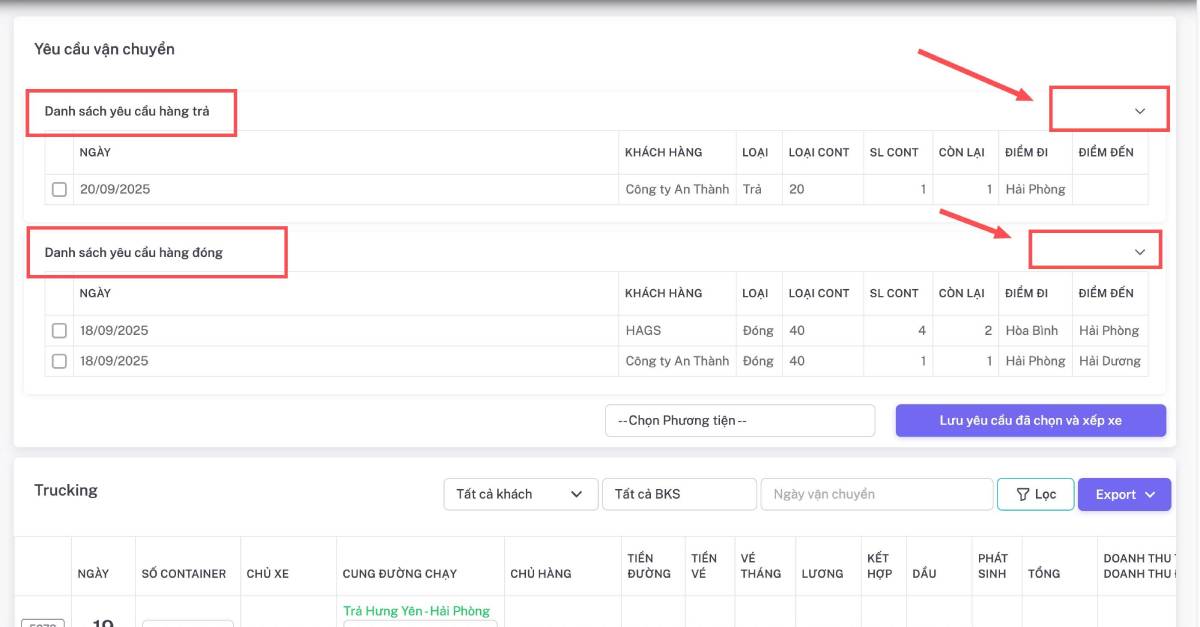Collapse the 'Danh sách yêu cầu hàng trả' chevron
Viewport: 1200px width, 627px height.
point(1139,111)
